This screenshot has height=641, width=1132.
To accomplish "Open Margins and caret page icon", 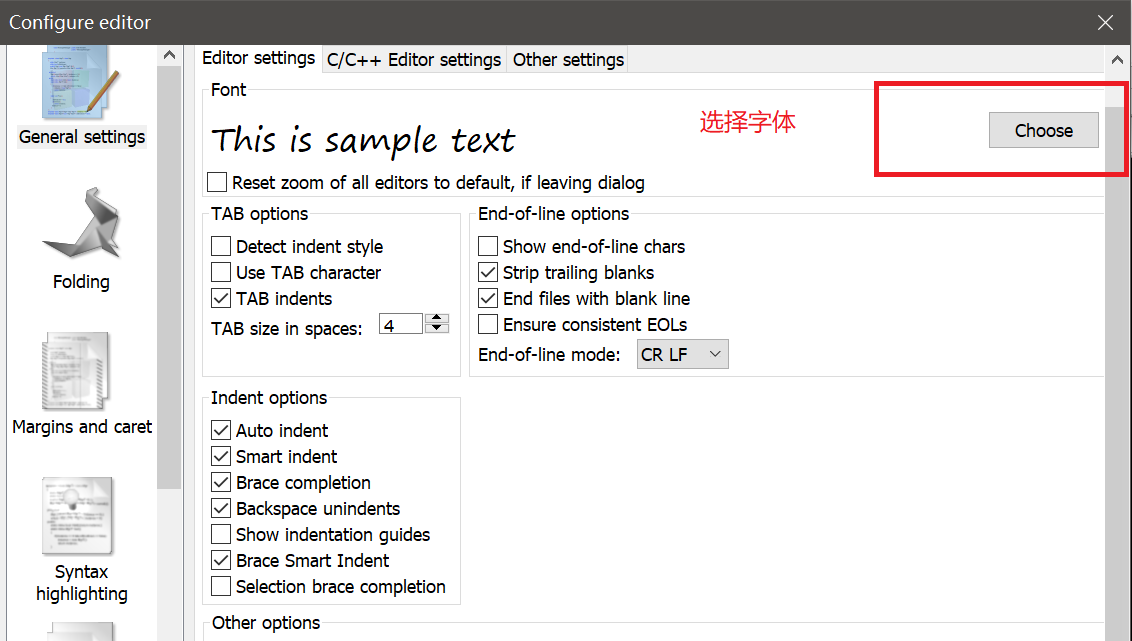I will pyautogui.click(x=77, y=372).
